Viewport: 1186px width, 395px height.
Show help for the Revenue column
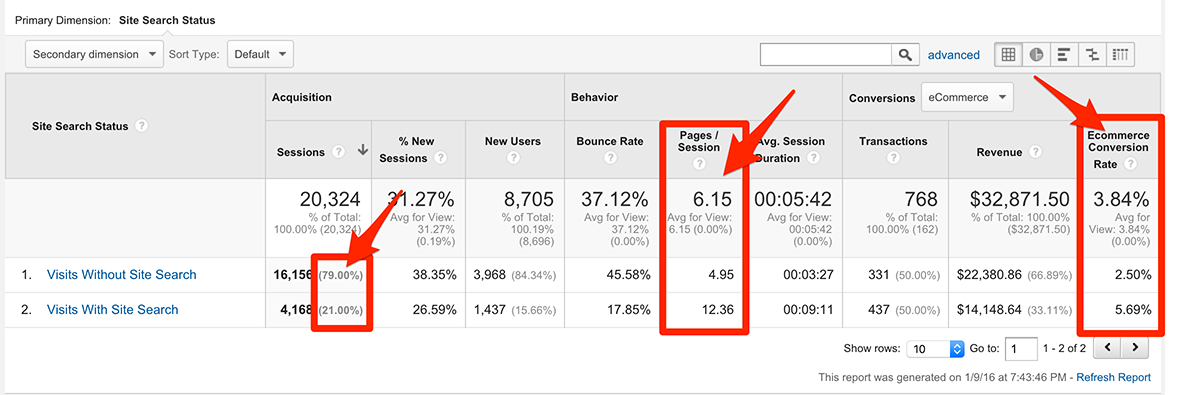point(1035,152)
